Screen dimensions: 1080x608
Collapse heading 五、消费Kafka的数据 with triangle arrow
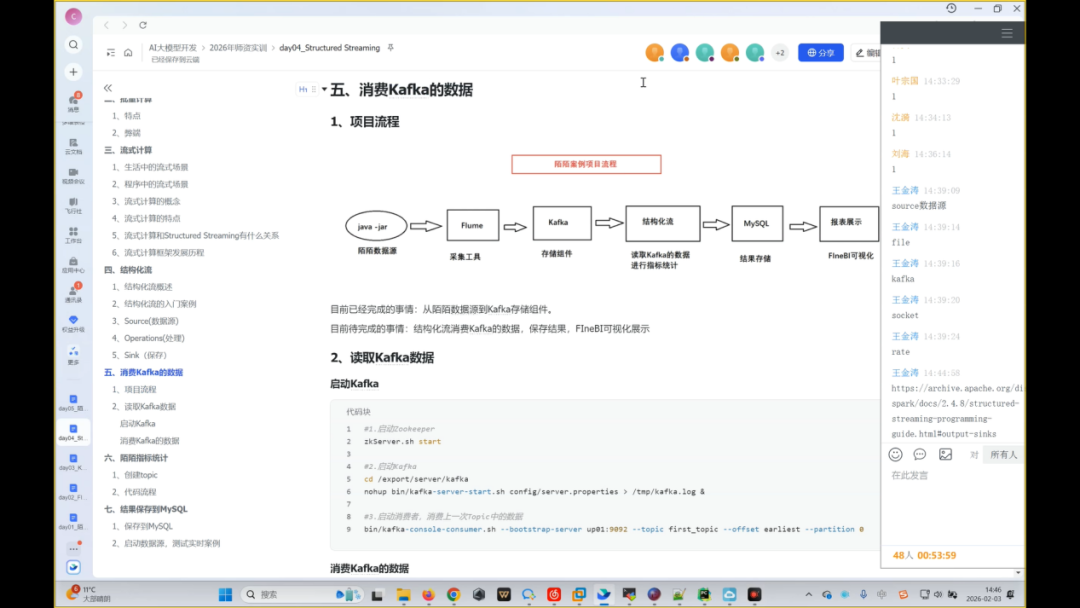pyautogui.click(x=324, y=89)
